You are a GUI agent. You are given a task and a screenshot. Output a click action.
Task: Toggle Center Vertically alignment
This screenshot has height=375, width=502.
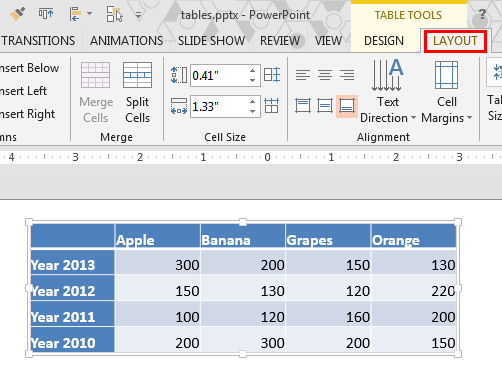point(325,106)
